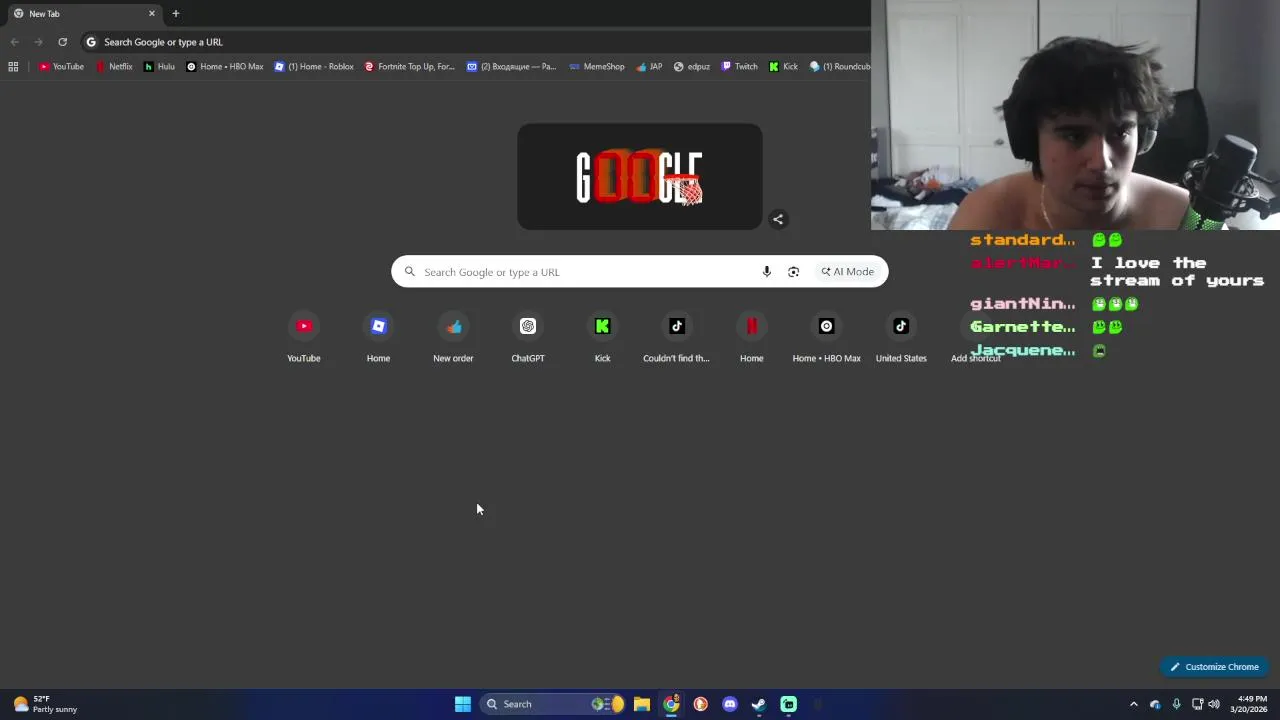1280x720 pixels.
Task: Open the (2) Входящие mail bookmark
Action: (511, 67)
